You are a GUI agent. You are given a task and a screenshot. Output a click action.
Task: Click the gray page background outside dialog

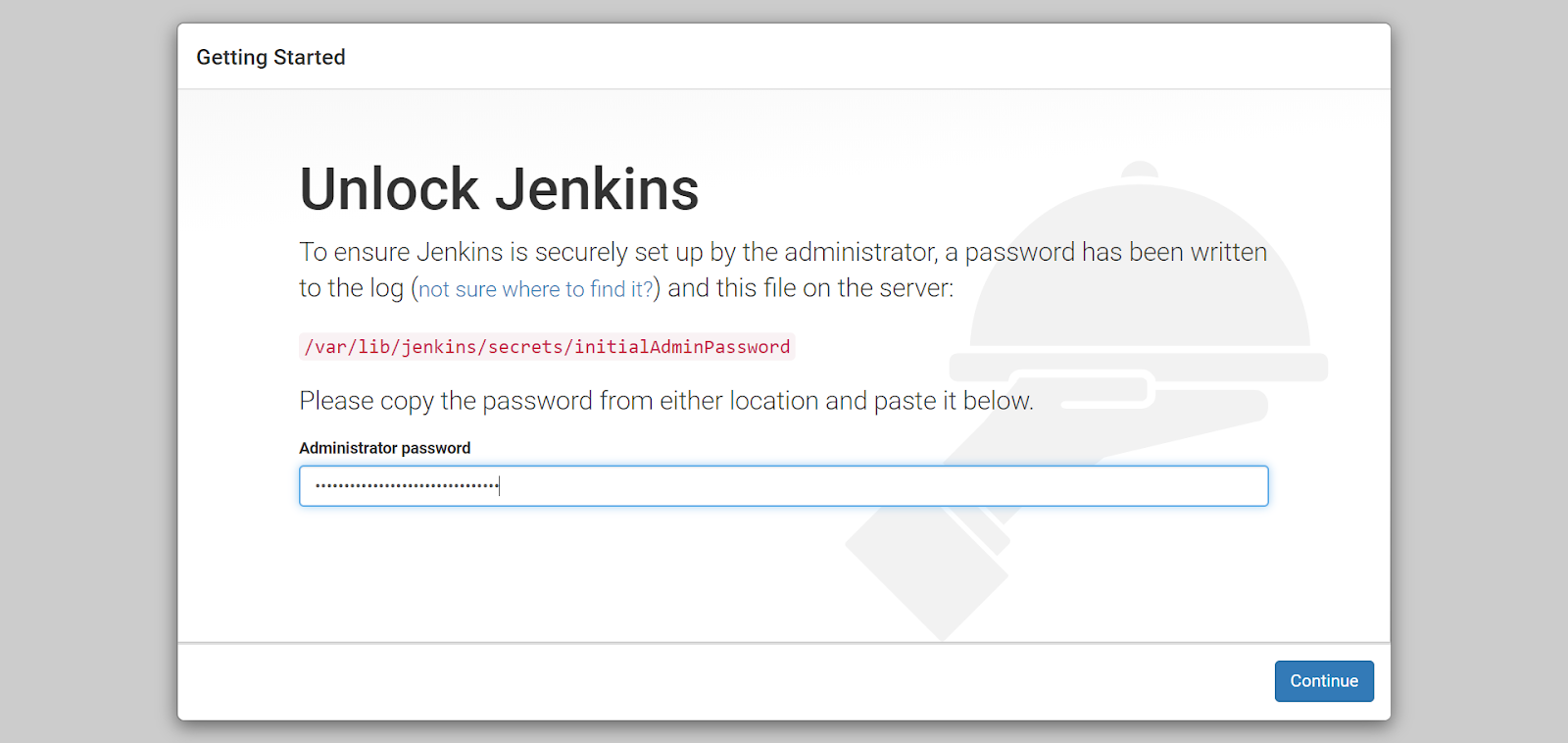point(88,372)
